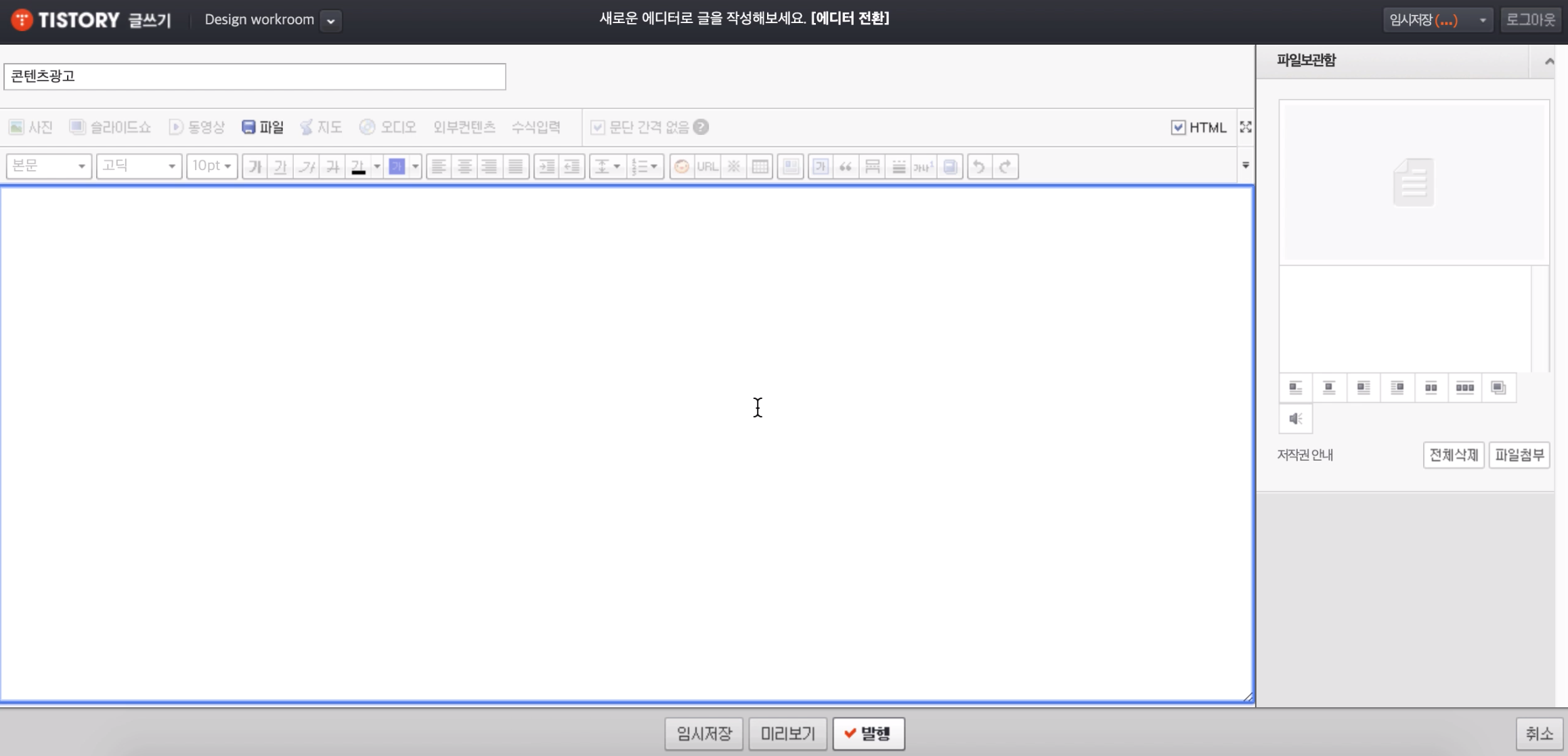Click the 발행 publish button
1568x756 pixels.
click(x=868, y=733)
